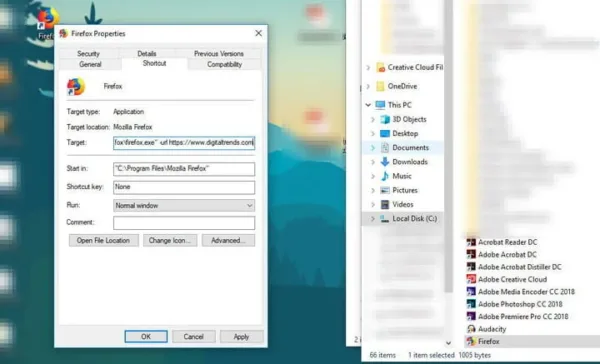Click the Acrobat Reader DC shortcut icon

[x=471, y=242]
